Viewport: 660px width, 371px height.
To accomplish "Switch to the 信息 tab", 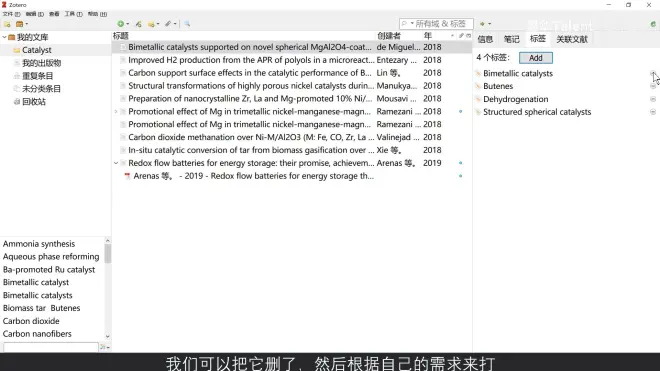I will click(485, 39).
